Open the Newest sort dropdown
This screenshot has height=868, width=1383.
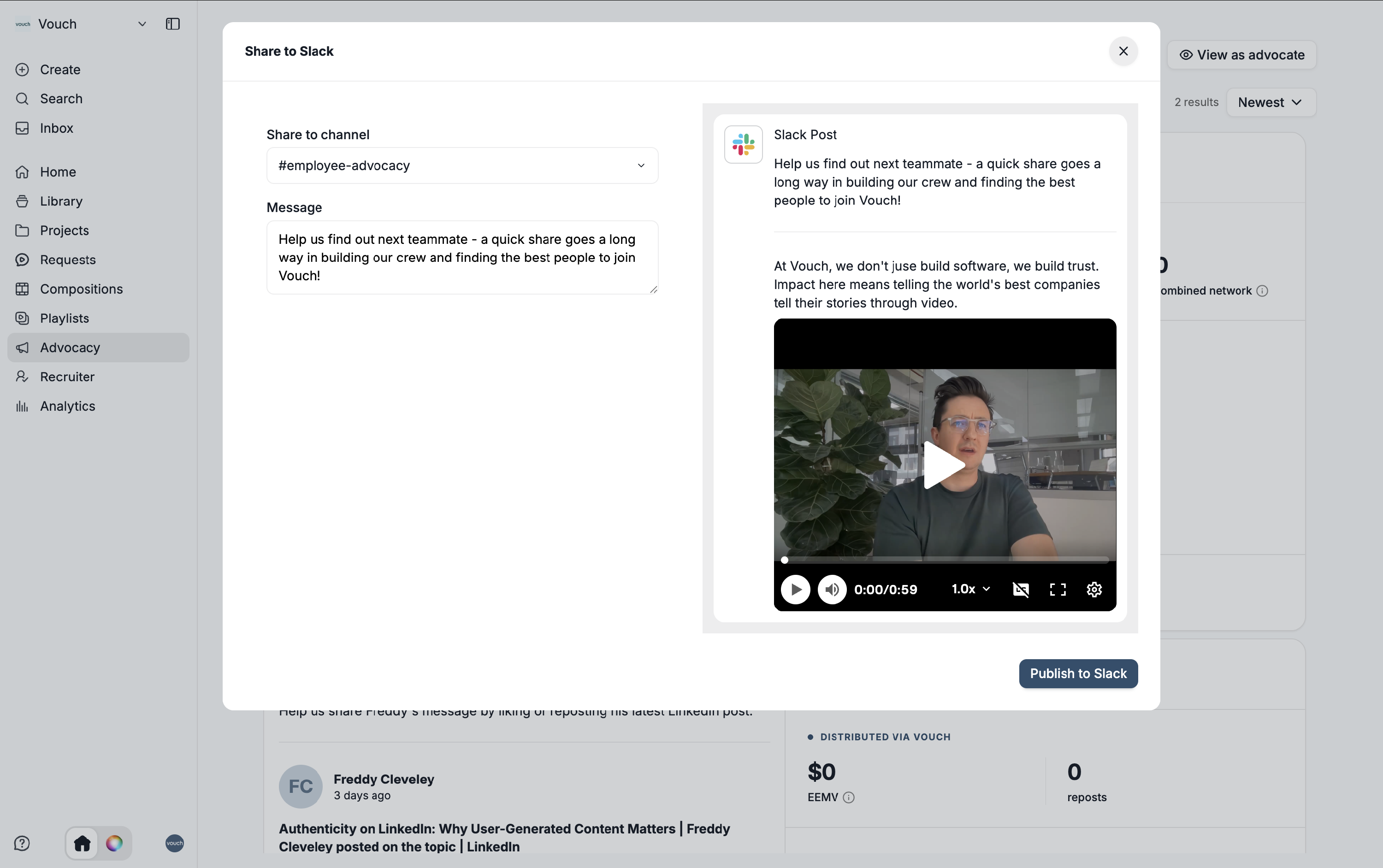click(x=1271, y=102)
